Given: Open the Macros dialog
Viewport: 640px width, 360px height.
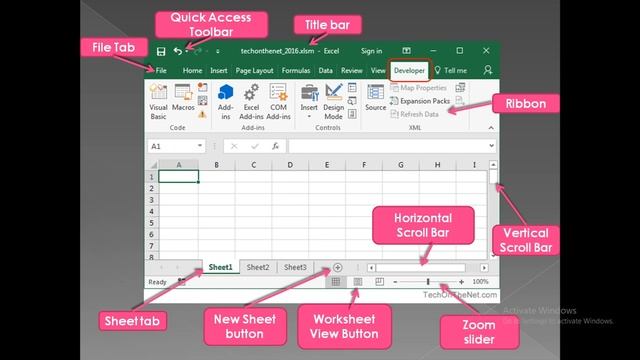Looking at the screenshot, I should coord(183,98).
